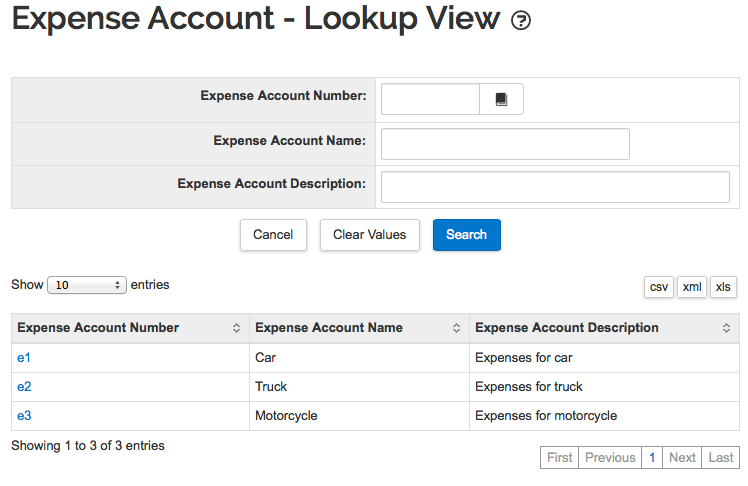
Task: Select the Car name cell
Action: tap(359, 358)
